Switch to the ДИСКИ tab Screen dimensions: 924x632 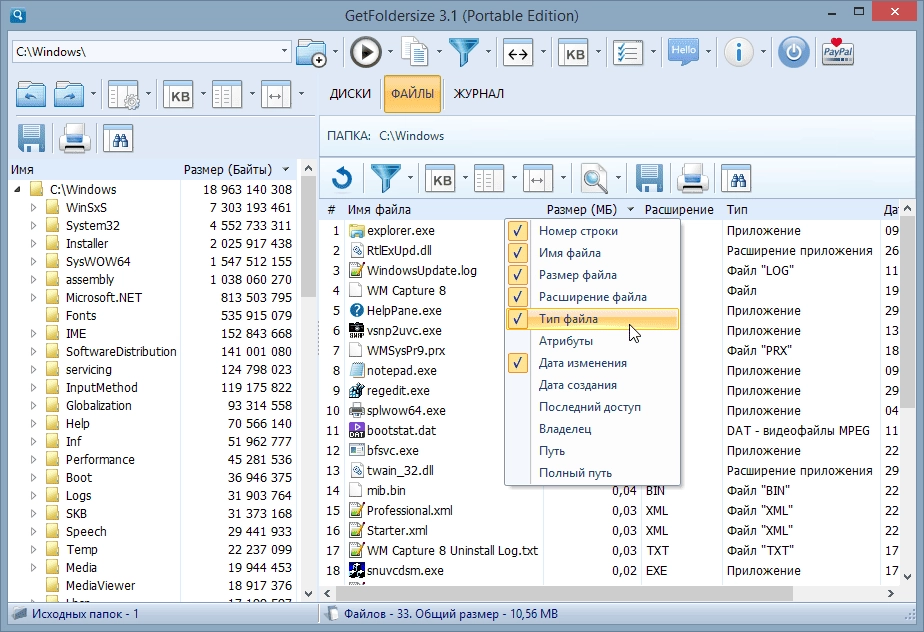coord(350,94)
